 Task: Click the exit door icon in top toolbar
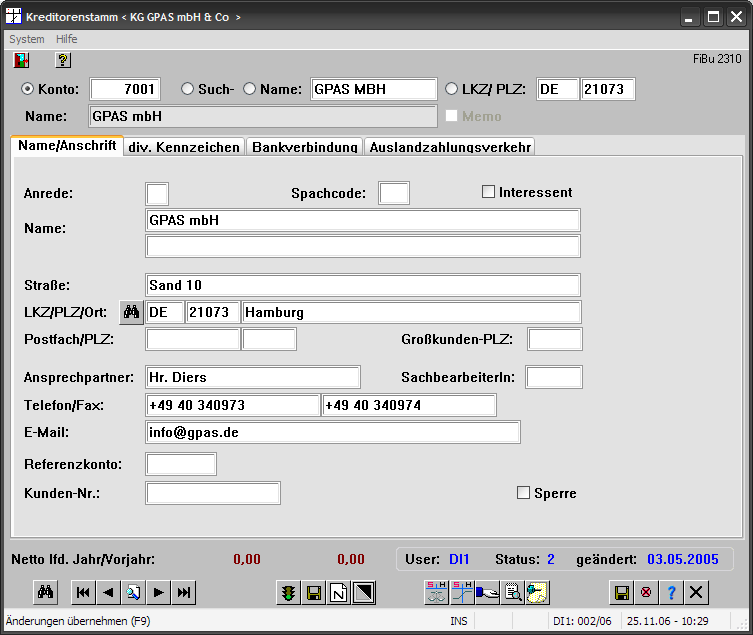(x=21, y=60)
